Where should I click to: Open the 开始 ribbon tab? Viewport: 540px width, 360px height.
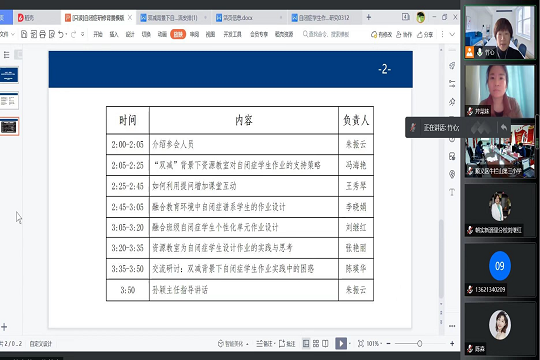98,34
